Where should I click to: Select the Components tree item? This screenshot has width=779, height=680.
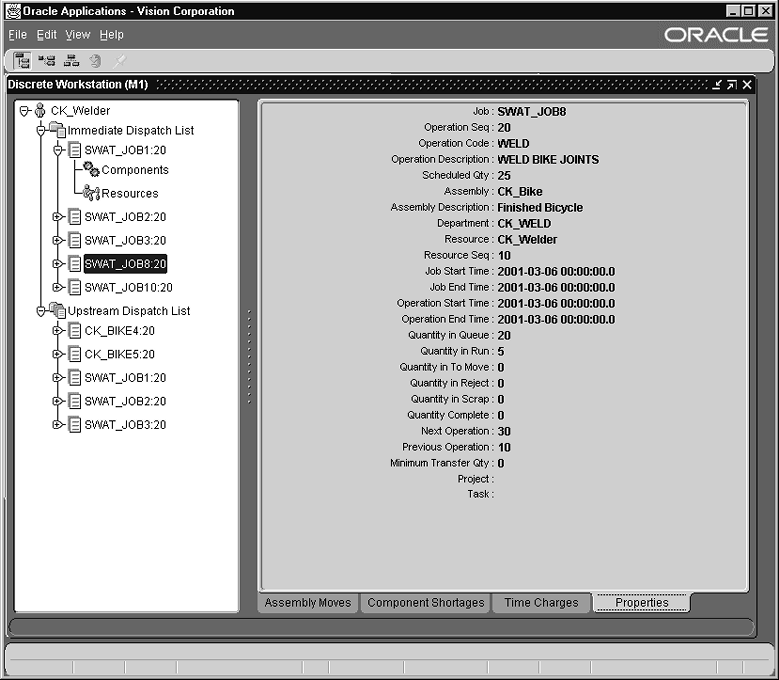pyautogui.click(x=135, y=170)
